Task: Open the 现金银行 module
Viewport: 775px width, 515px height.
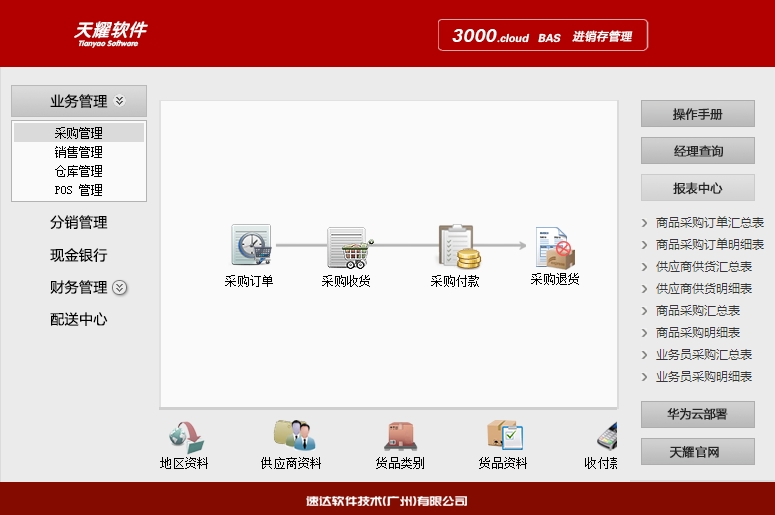Action: click(x=79, y=255)
